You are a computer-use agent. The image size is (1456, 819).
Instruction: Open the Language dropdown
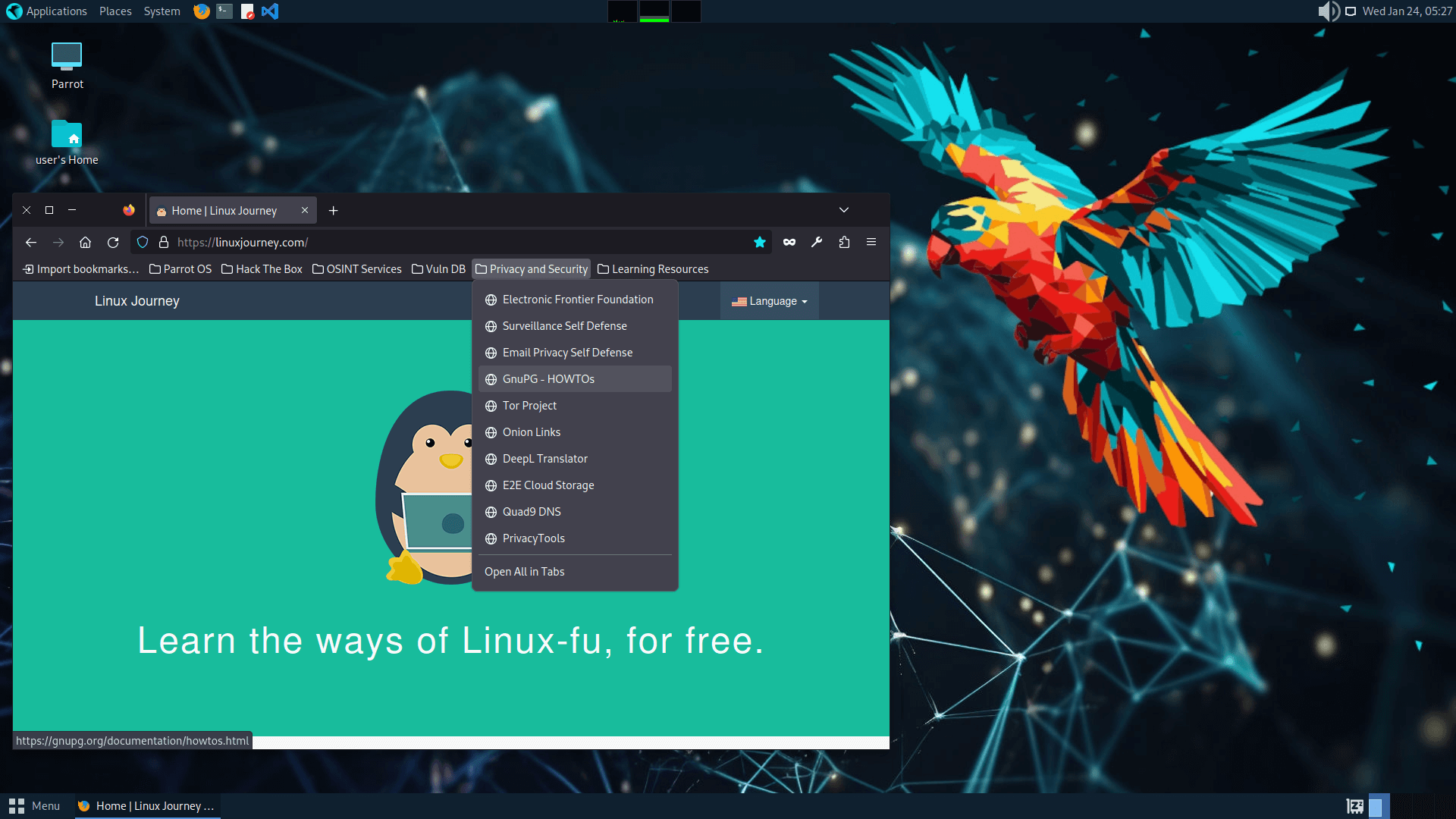(769, 301)
